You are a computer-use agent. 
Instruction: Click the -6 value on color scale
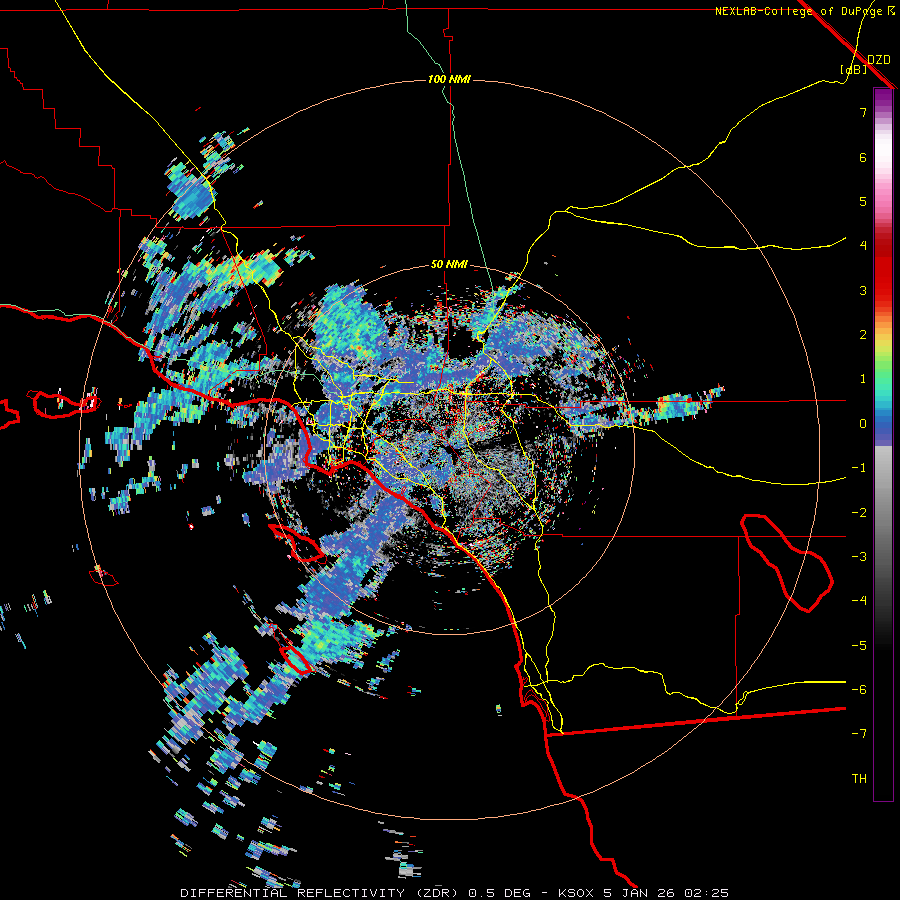tap(859, 690)
